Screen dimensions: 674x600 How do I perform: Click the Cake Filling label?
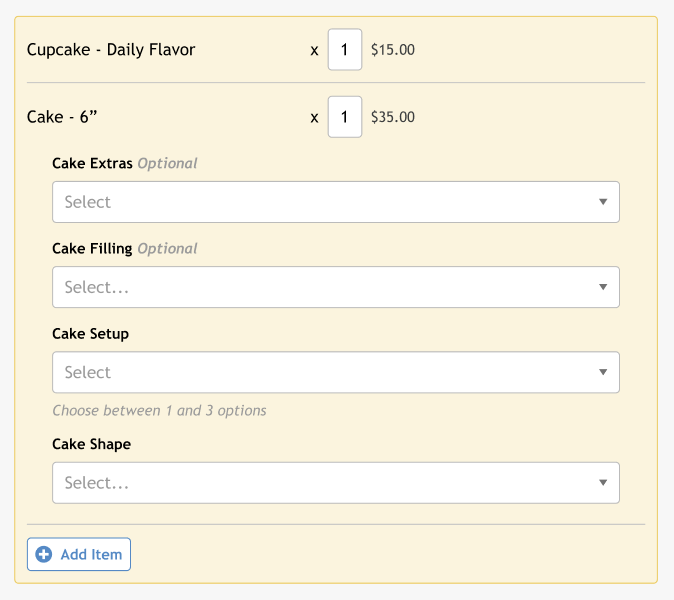[92, 248]
